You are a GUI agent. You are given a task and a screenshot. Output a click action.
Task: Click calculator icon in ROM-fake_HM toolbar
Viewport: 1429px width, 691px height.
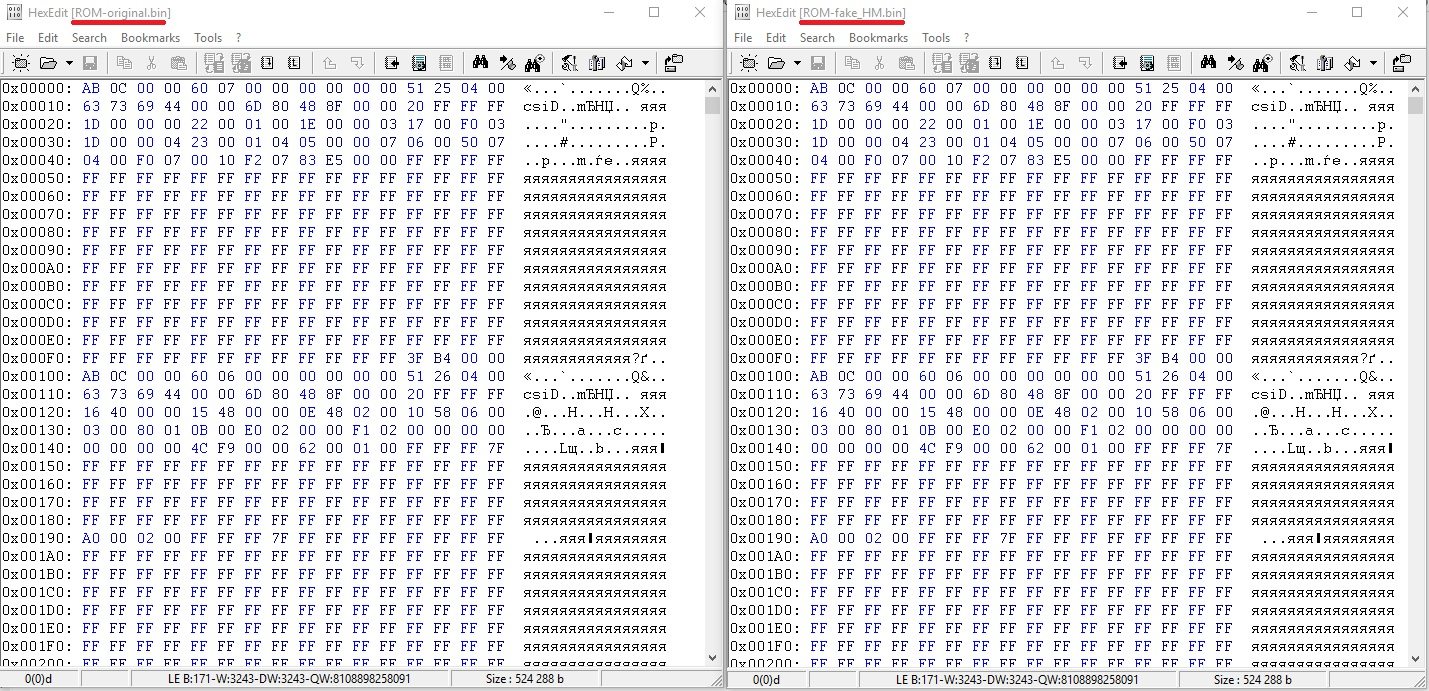(1148, 63)
